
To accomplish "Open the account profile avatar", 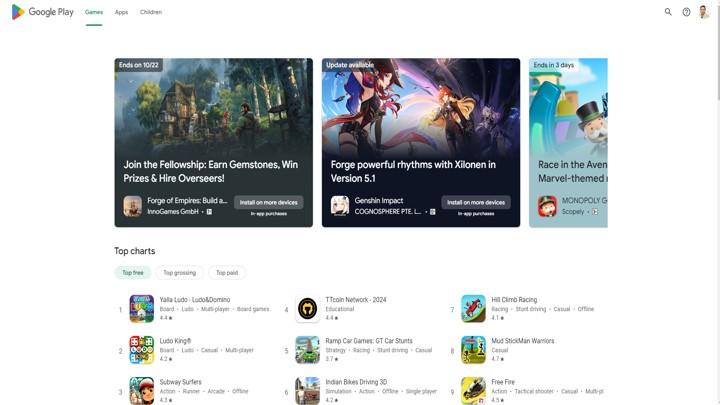I will [704, 12].
